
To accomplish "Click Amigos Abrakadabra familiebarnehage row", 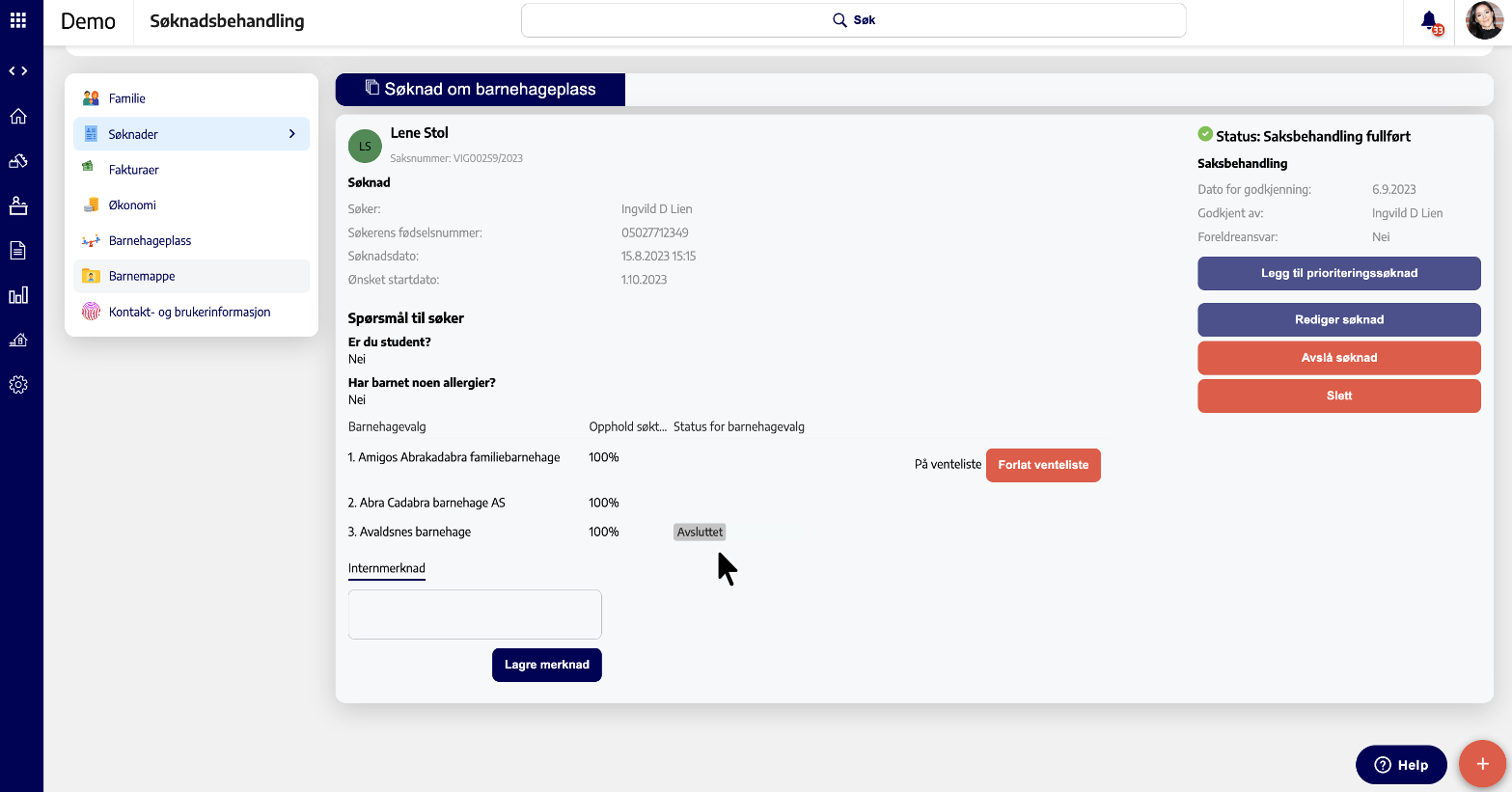I will 454,457.
